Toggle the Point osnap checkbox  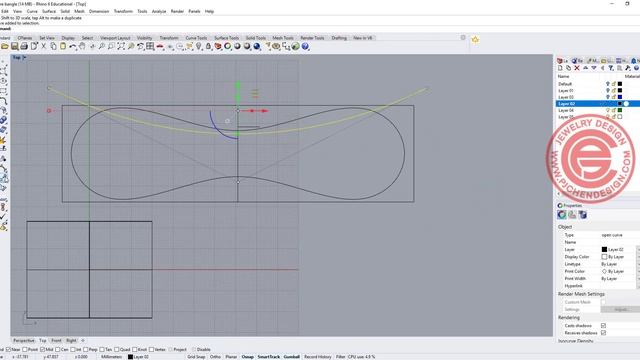coord(25,349)
